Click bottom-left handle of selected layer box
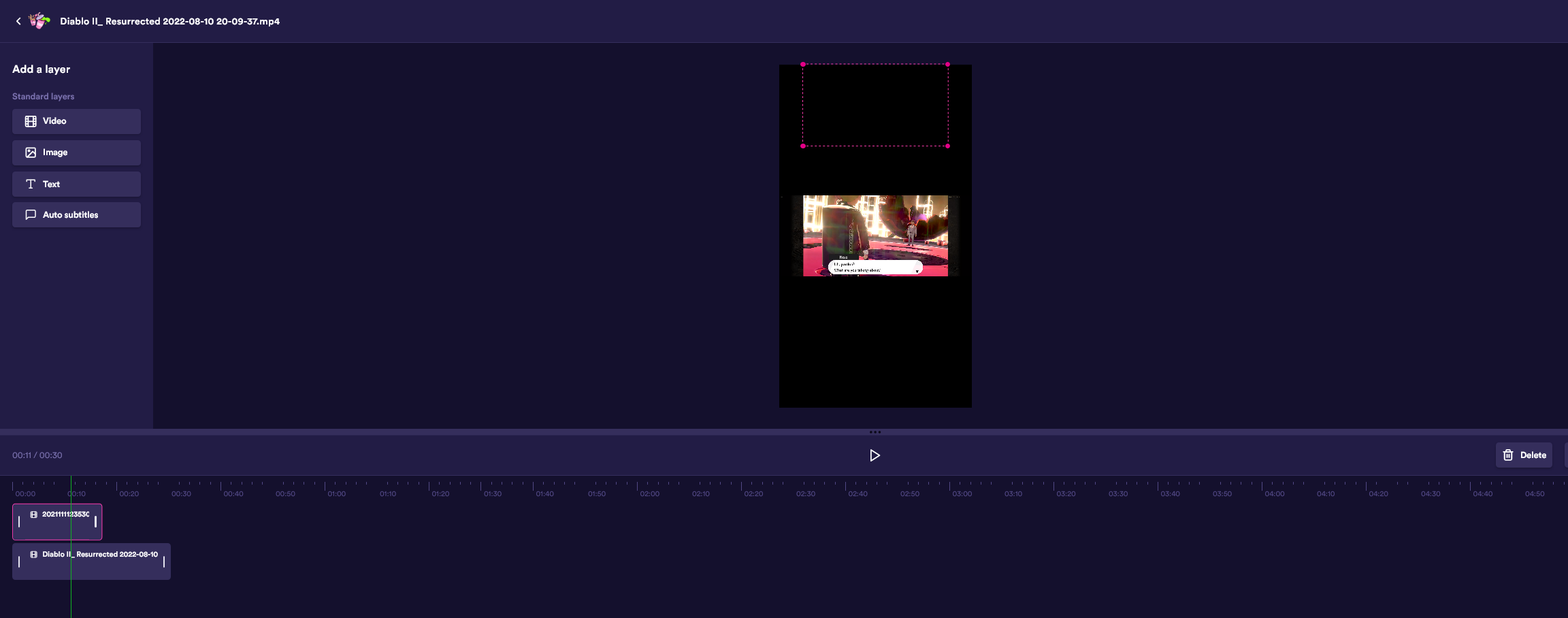 point(803,146)
